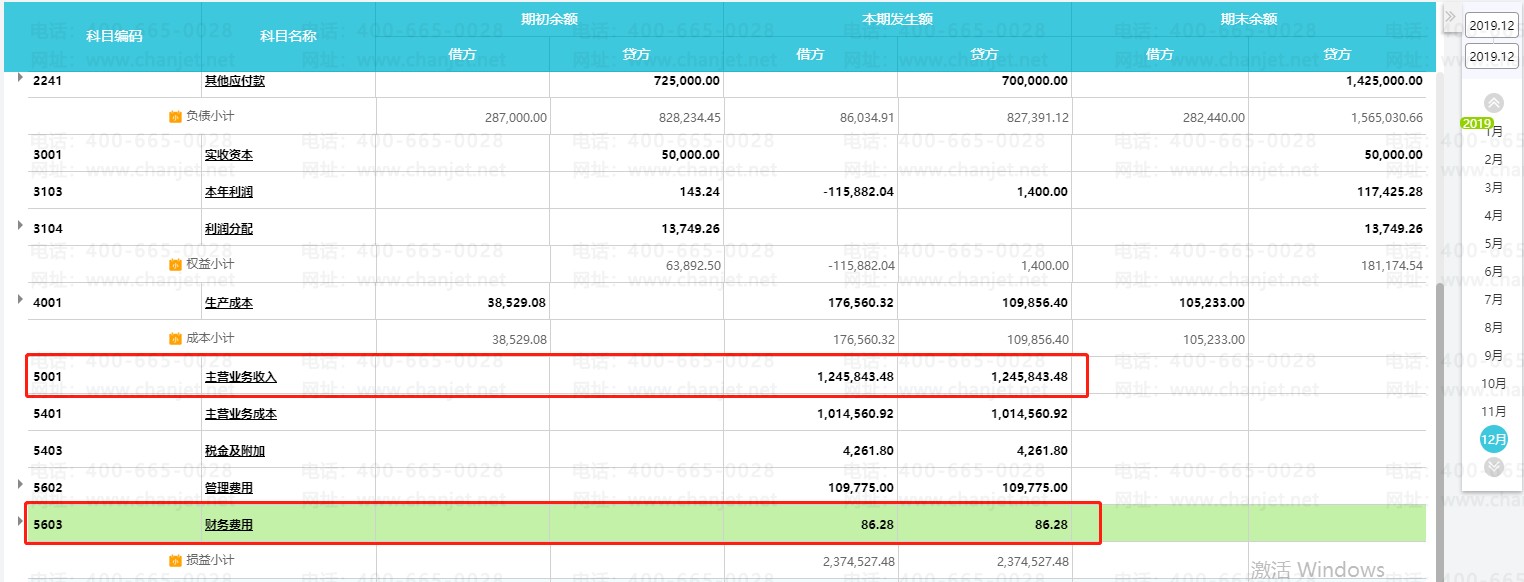Screen dimensions: 1524x582
Task: Click the 负债小计 subtotal icon
Action: 175,116
